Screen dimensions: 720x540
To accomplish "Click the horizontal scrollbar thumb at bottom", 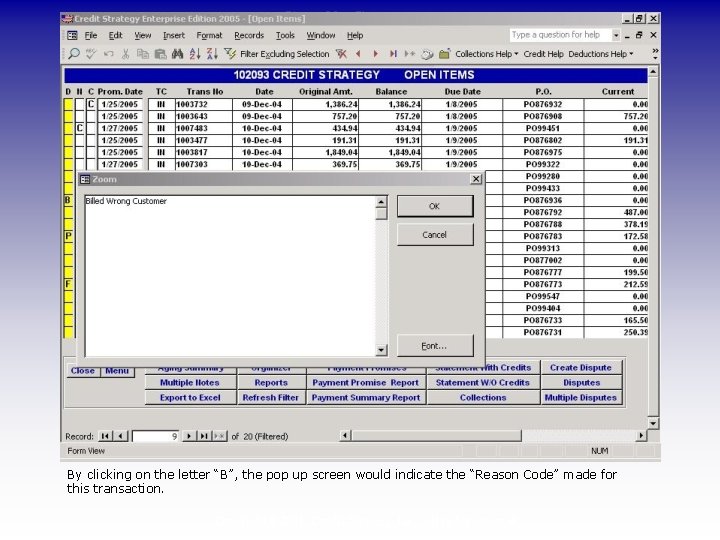I will tap(436, 435).
